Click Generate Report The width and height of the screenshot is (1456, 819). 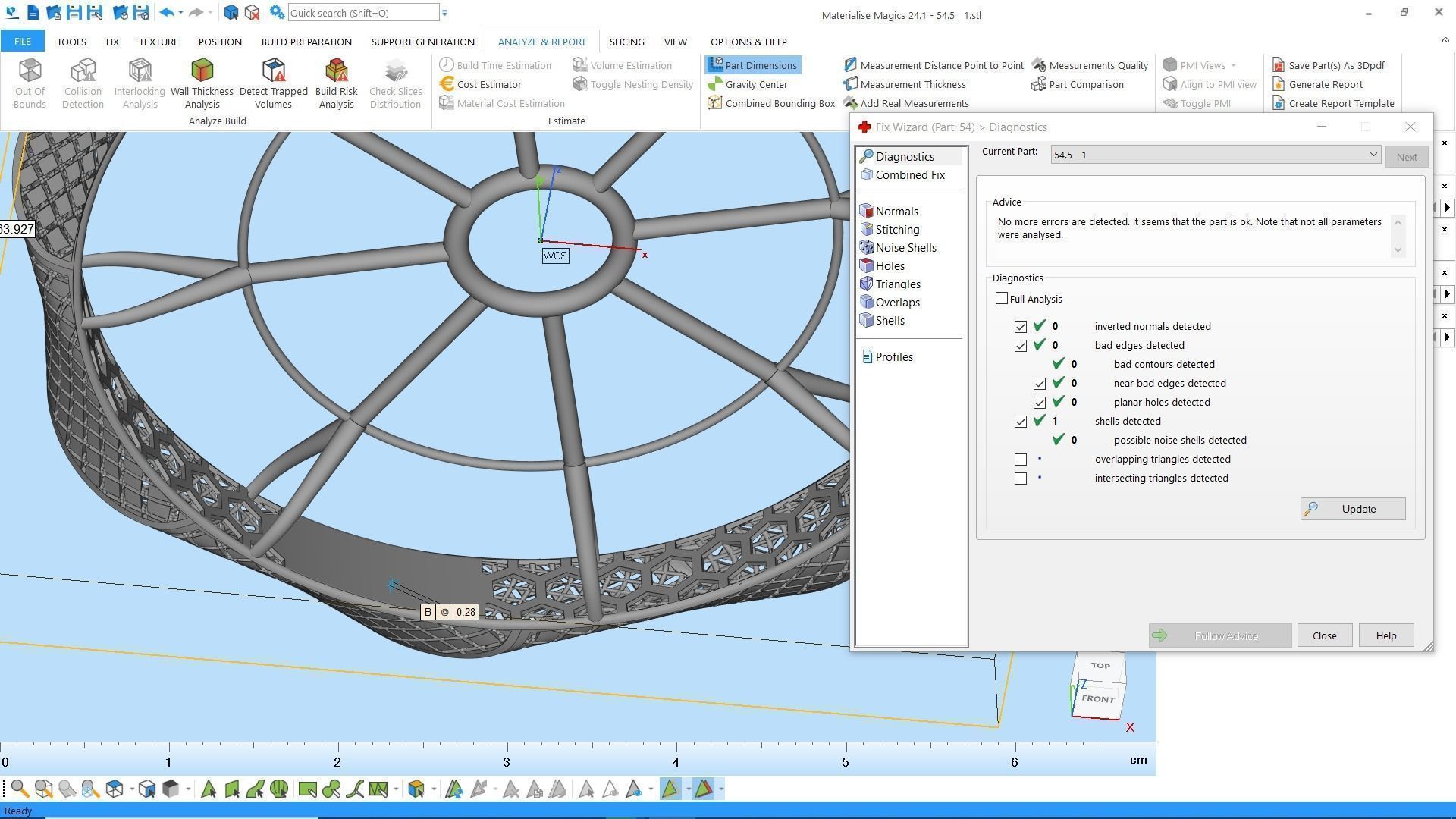pyautogui.click(x=1317, y=84)
